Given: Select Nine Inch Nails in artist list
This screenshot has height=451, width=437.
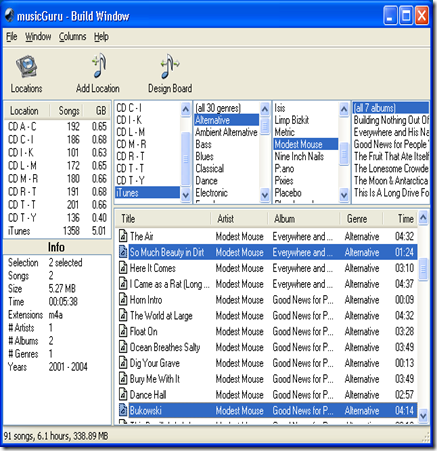Looking at the screenshot, I should pos(299,156).
